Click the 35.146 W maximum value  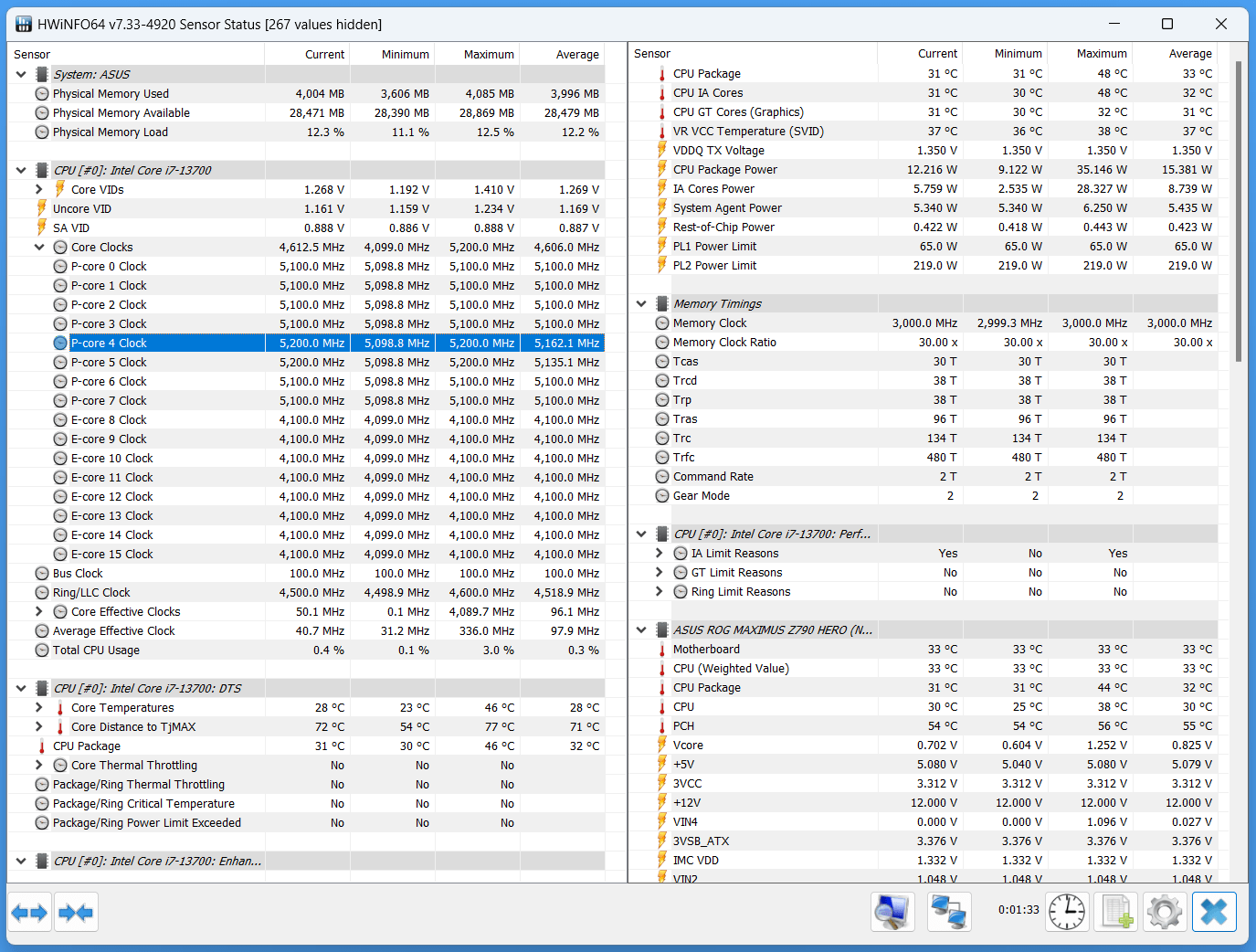[x=1102, y=169]
